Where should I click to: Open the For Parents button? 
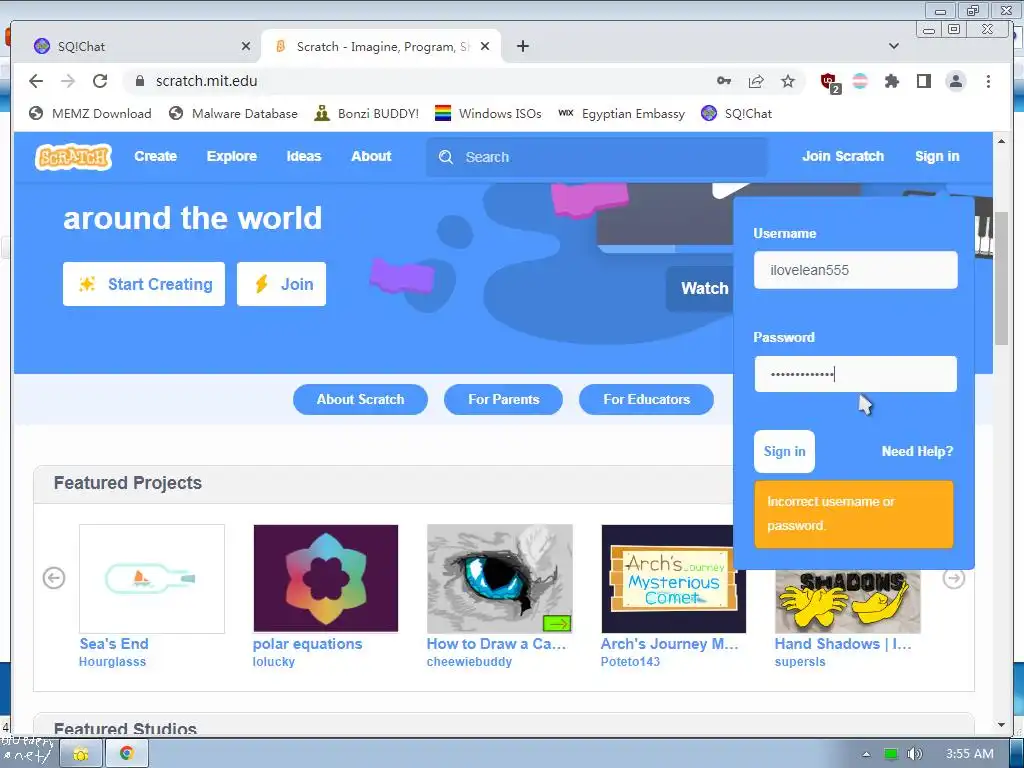504,399
